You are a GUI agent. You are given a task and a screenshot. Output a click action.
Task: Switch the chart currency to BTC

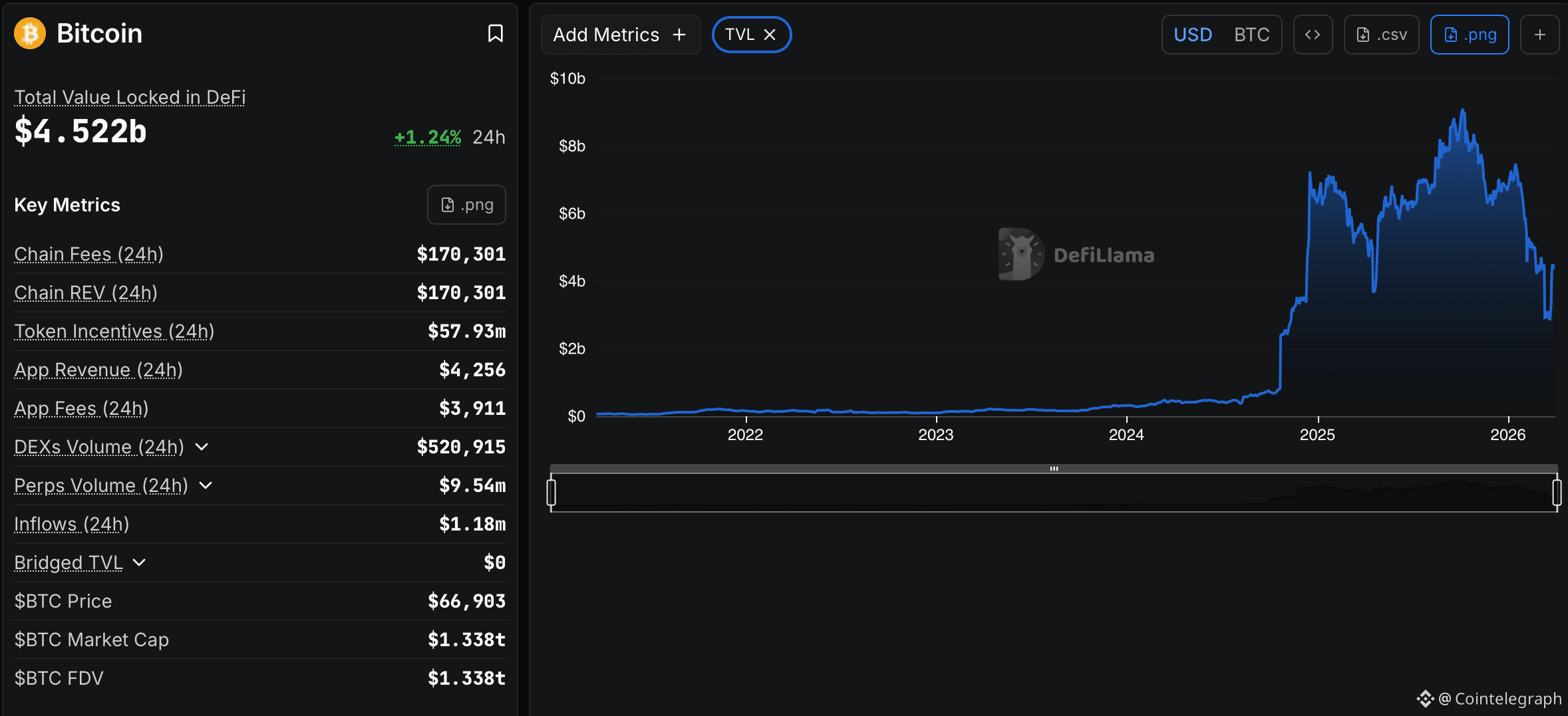click(x=1252, y=34)
